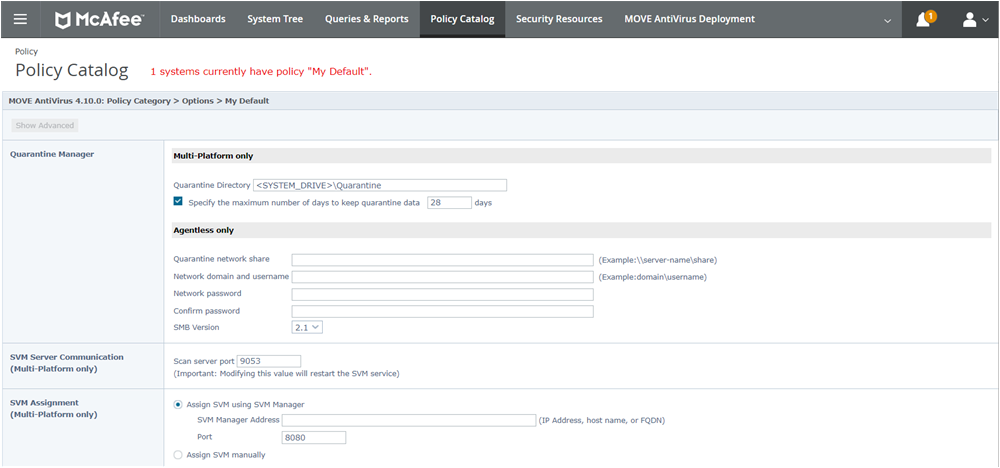Click the "Multi-Platform only" header bar
The width and height of the screenshot is (1000, 468).
click(581, 156)
